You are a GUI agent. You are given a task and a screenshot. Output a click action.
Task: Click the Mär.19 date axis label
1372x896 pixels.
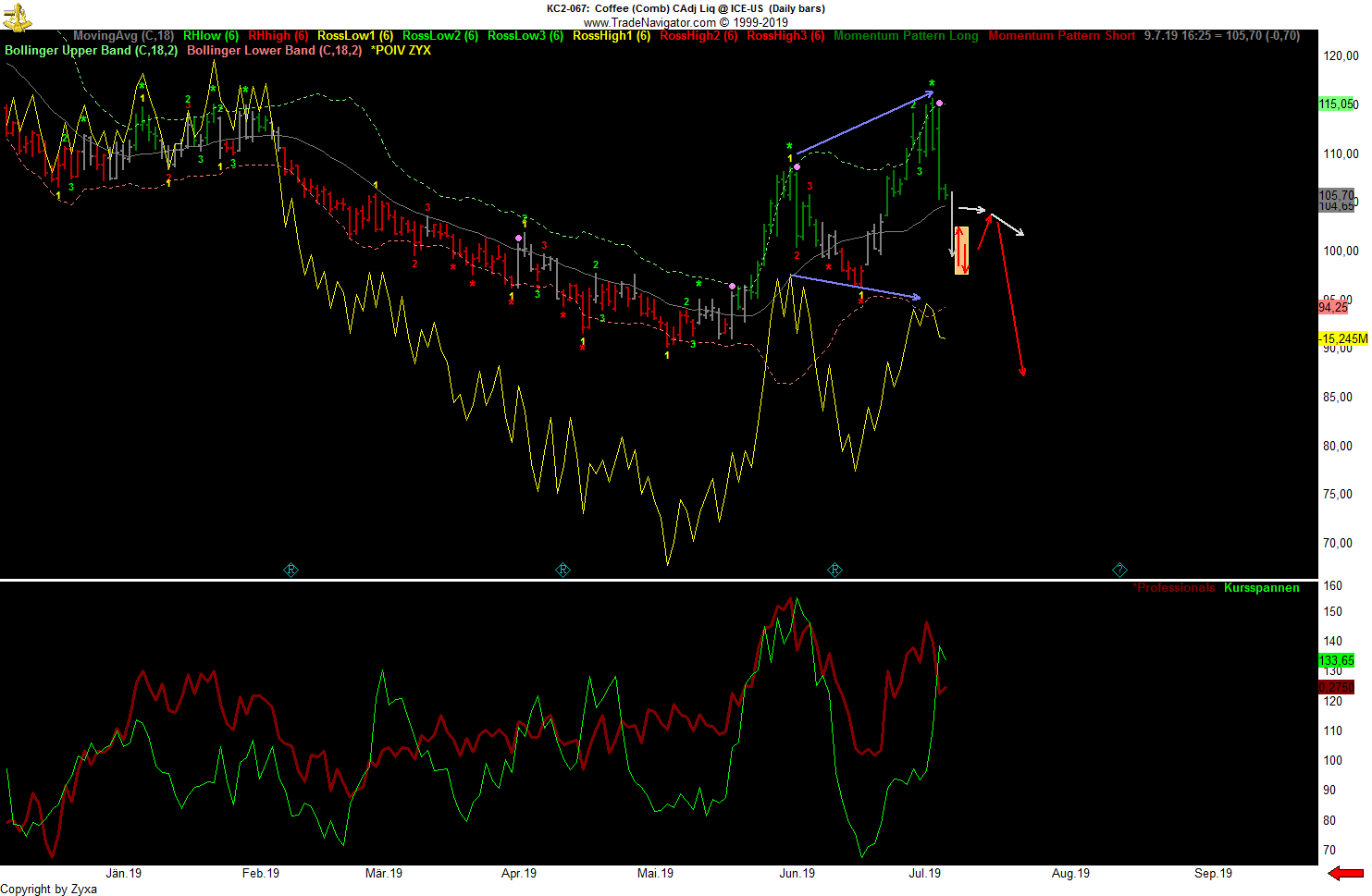tap(384, 873)
